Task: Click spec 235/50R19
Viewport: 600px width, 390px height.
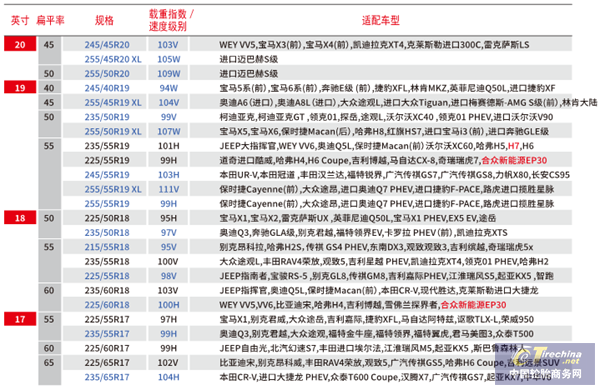Action: click(x=107, y=117)
